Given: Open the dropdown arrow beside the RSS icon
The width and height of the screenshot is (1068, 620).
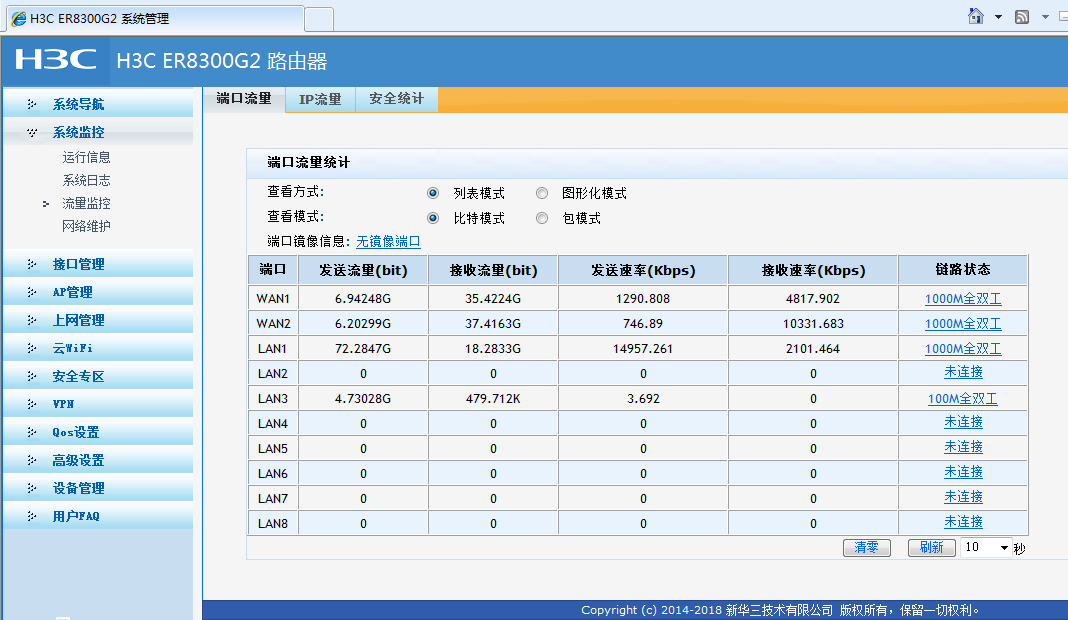Looking at the screenshot, I should 1045,17.
